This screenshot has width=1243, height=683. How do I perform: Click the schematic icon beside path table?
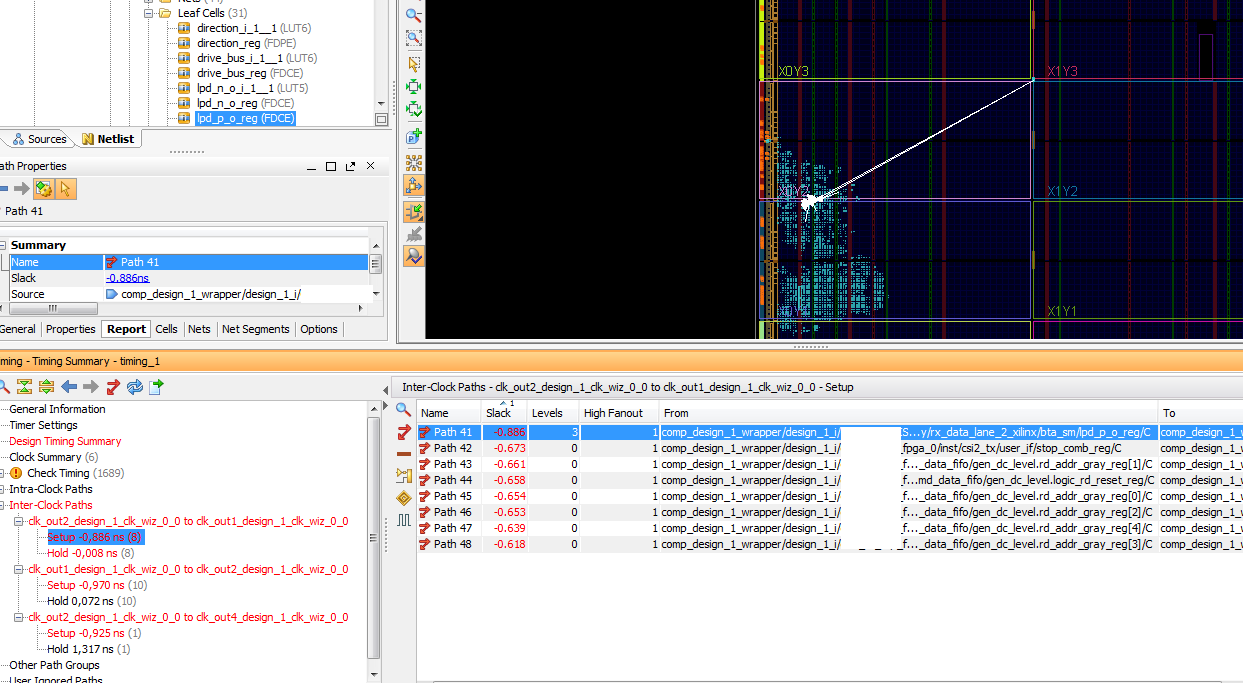(x=404, y=476)
